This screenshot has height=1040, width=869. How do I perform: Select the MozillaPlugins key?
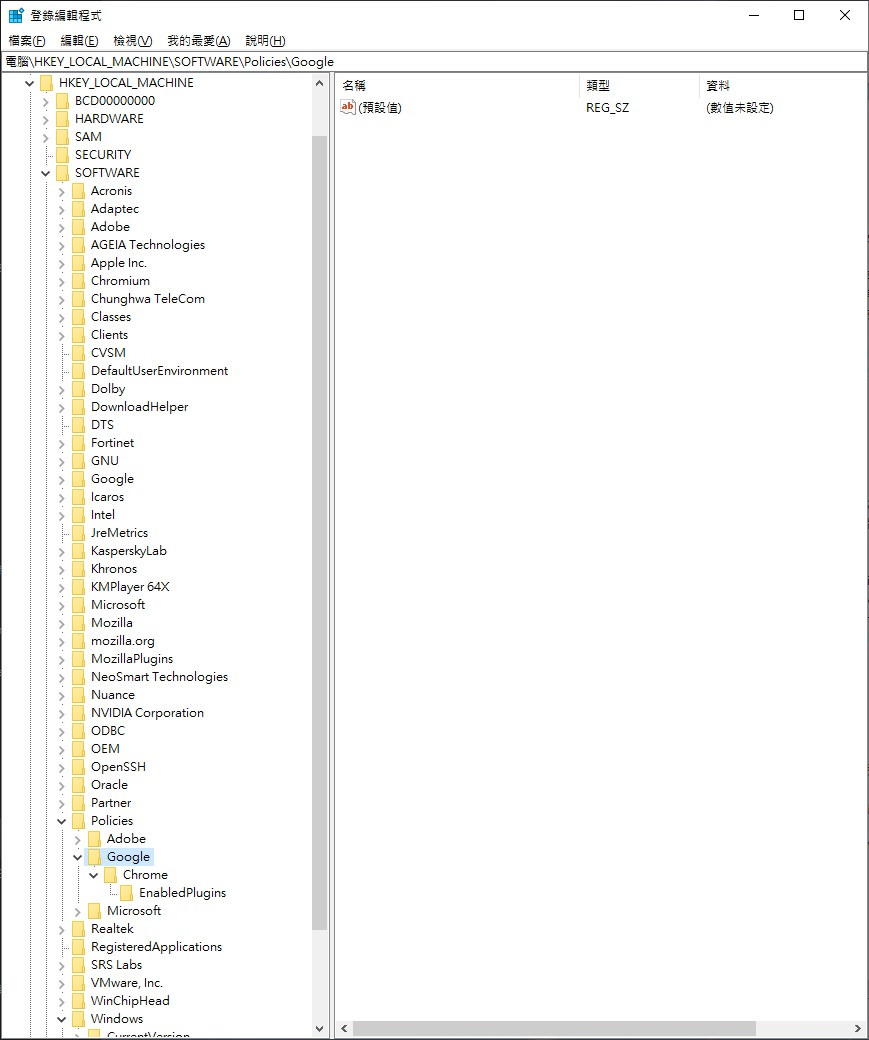click(132, 659)
